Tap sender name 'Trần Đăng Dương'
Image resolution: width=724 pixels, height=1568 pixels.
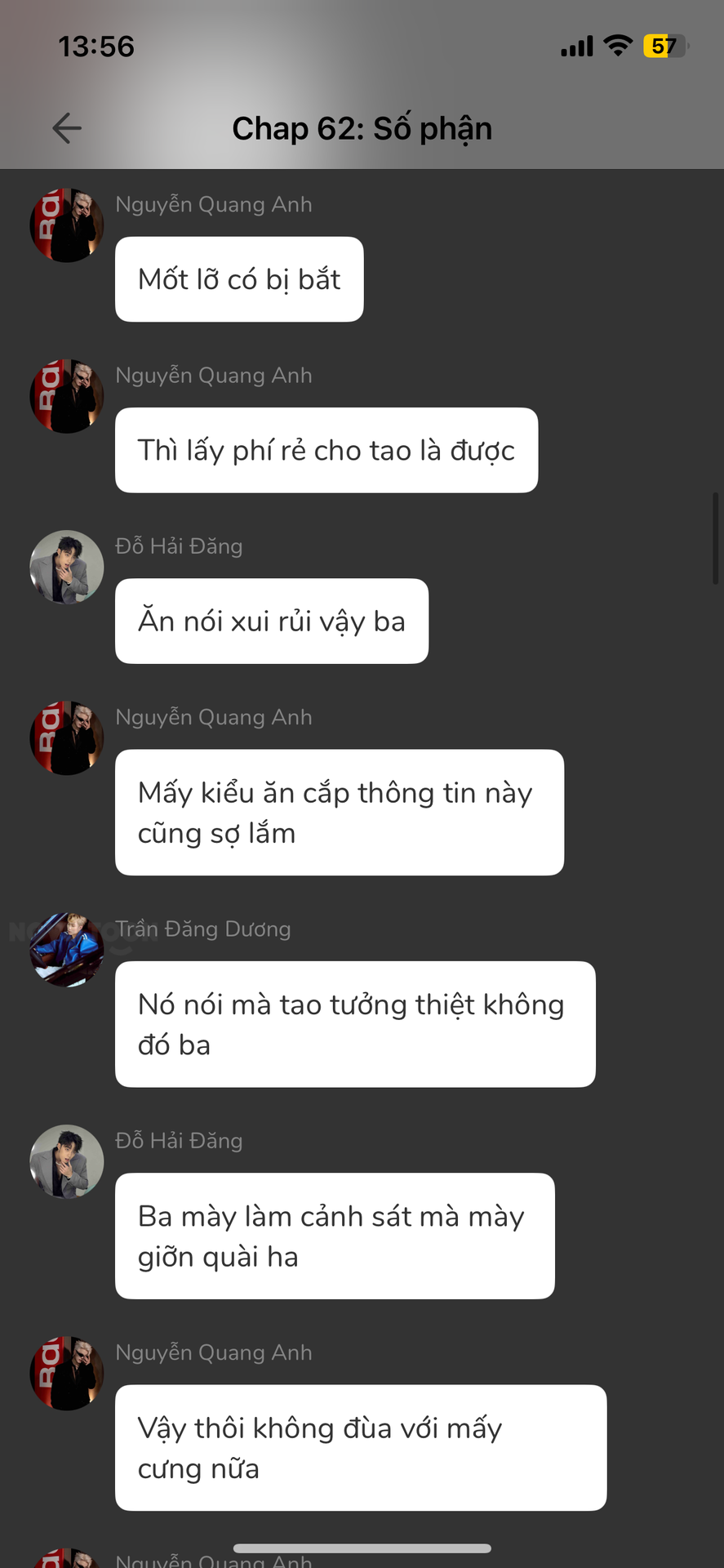tap(203, 929)
